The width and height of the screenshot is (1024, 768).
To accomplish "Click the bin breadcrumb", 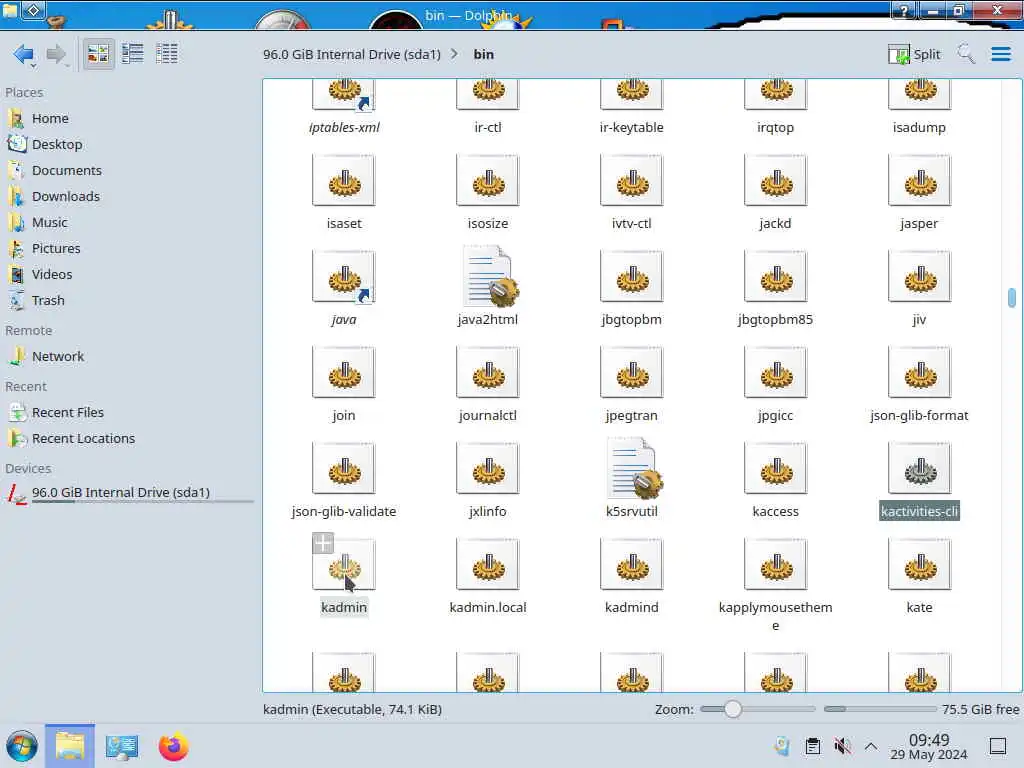I will click(483, 54).
